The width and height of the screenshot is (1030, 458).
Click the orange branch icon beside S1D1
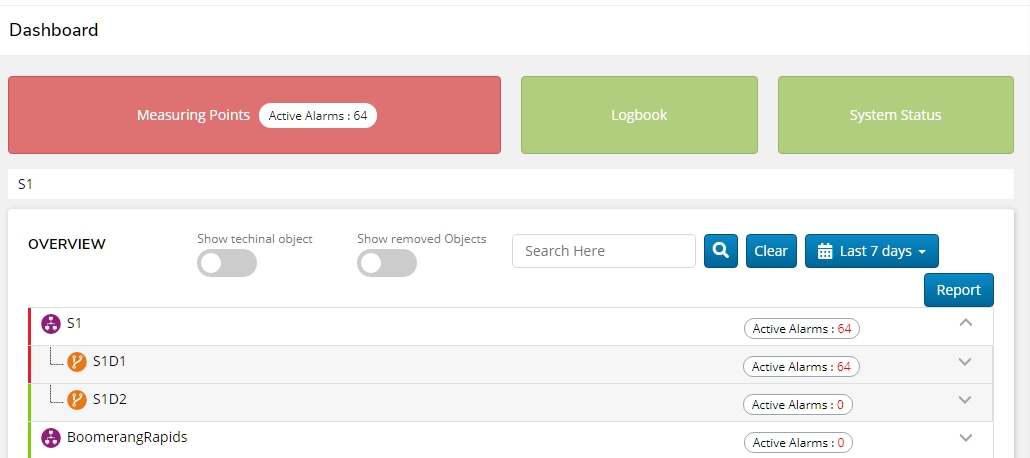[x=77, y=362]
